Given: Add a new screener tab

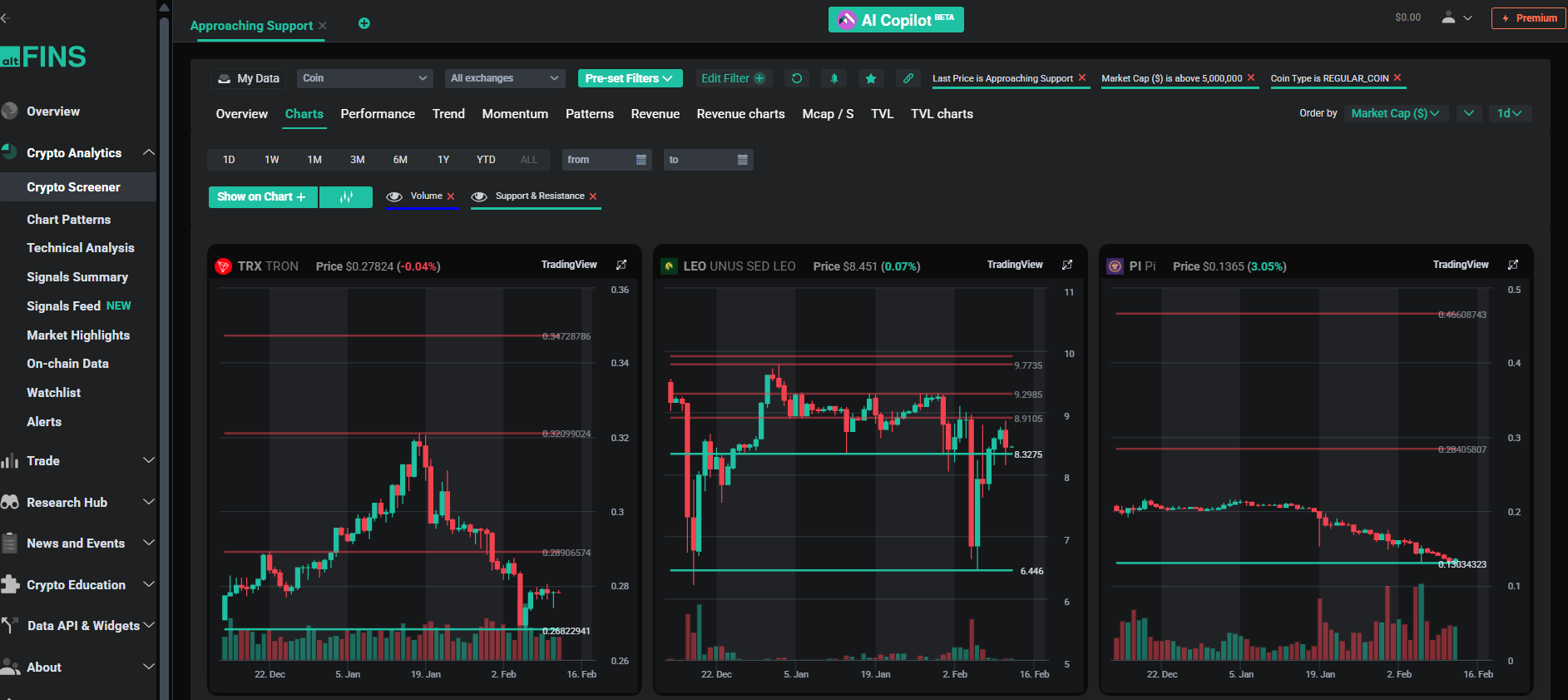Looking at the screenshot, I should click(364, 23).
